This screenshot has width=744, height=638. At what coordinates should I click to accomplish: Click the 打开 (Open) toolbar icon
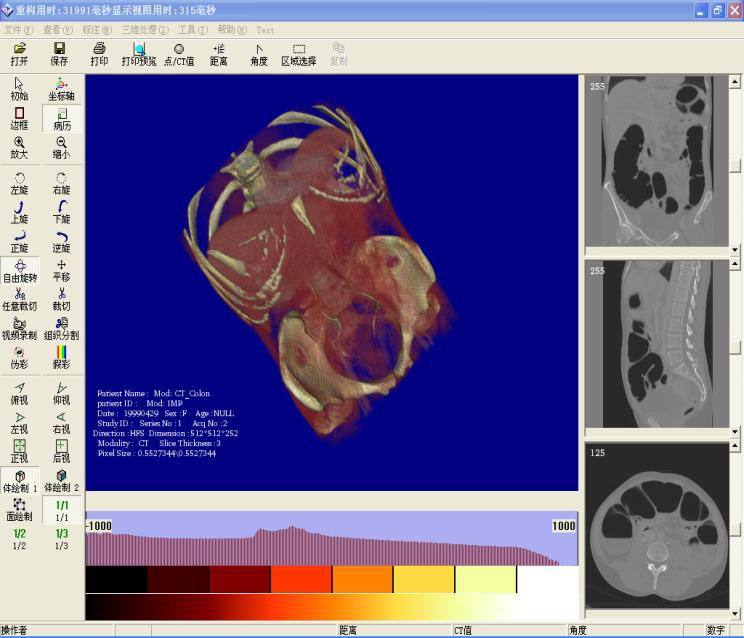click(x=19, y=54)
